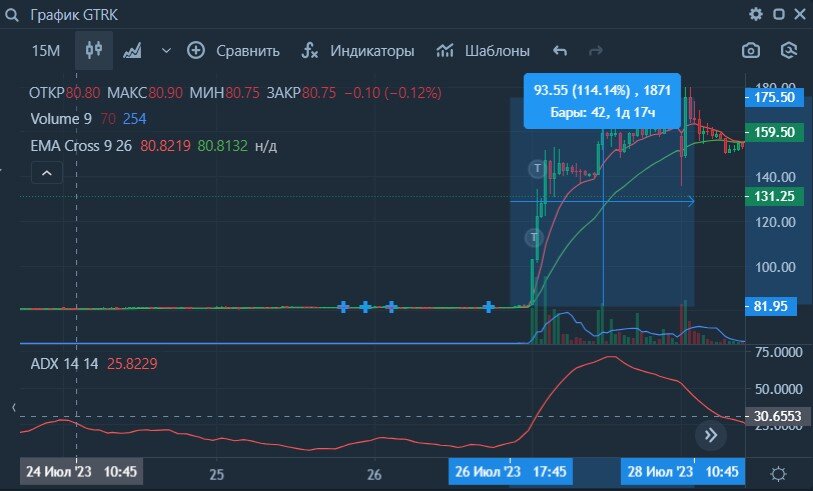Image resolution: width=813 pixels, height=491 pixels.
Task: Jump to latest bar with double-arrow button
Action: click(x=711, y=434)
